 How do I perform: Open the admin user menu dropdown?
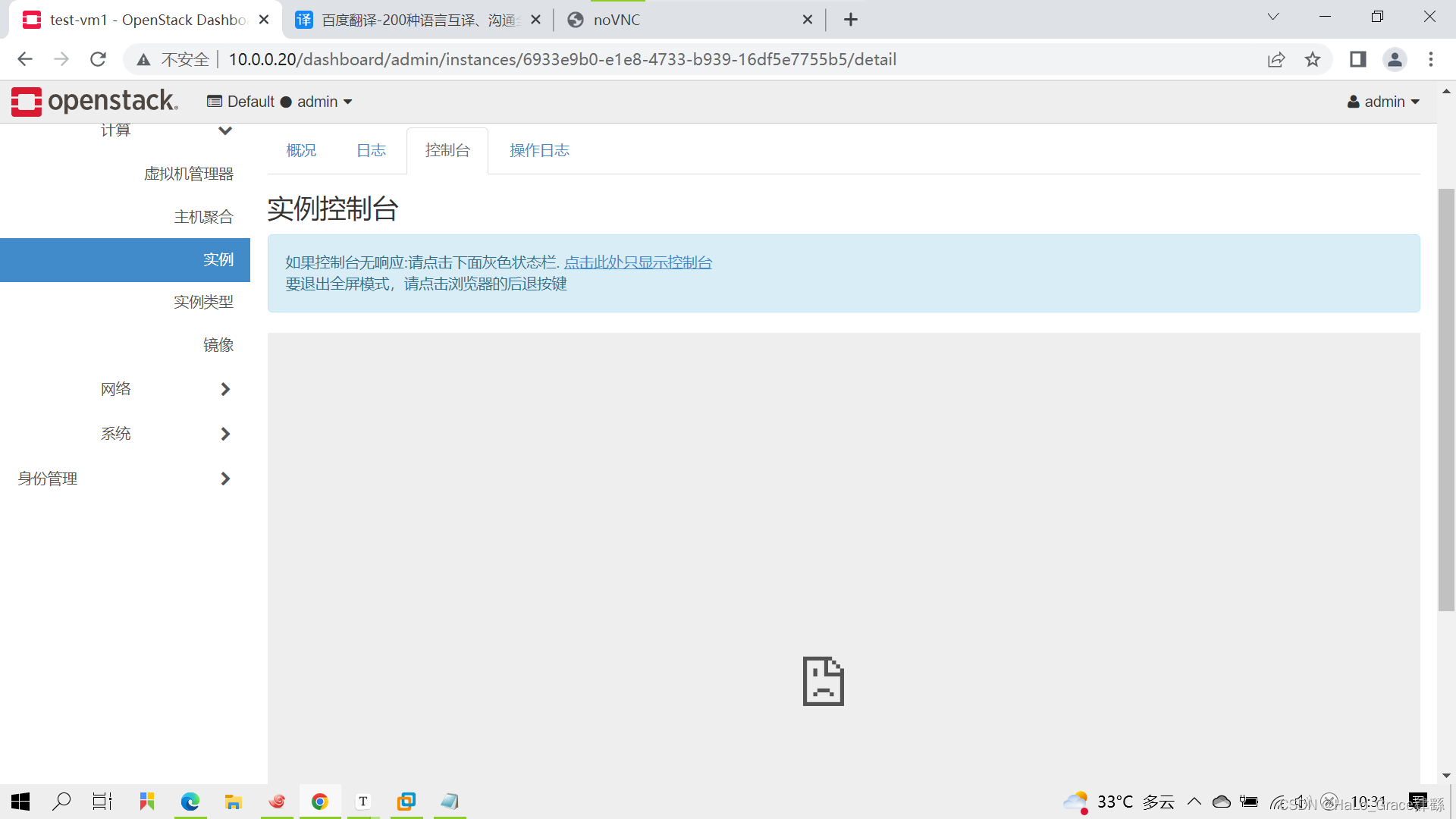[1383, 102]
